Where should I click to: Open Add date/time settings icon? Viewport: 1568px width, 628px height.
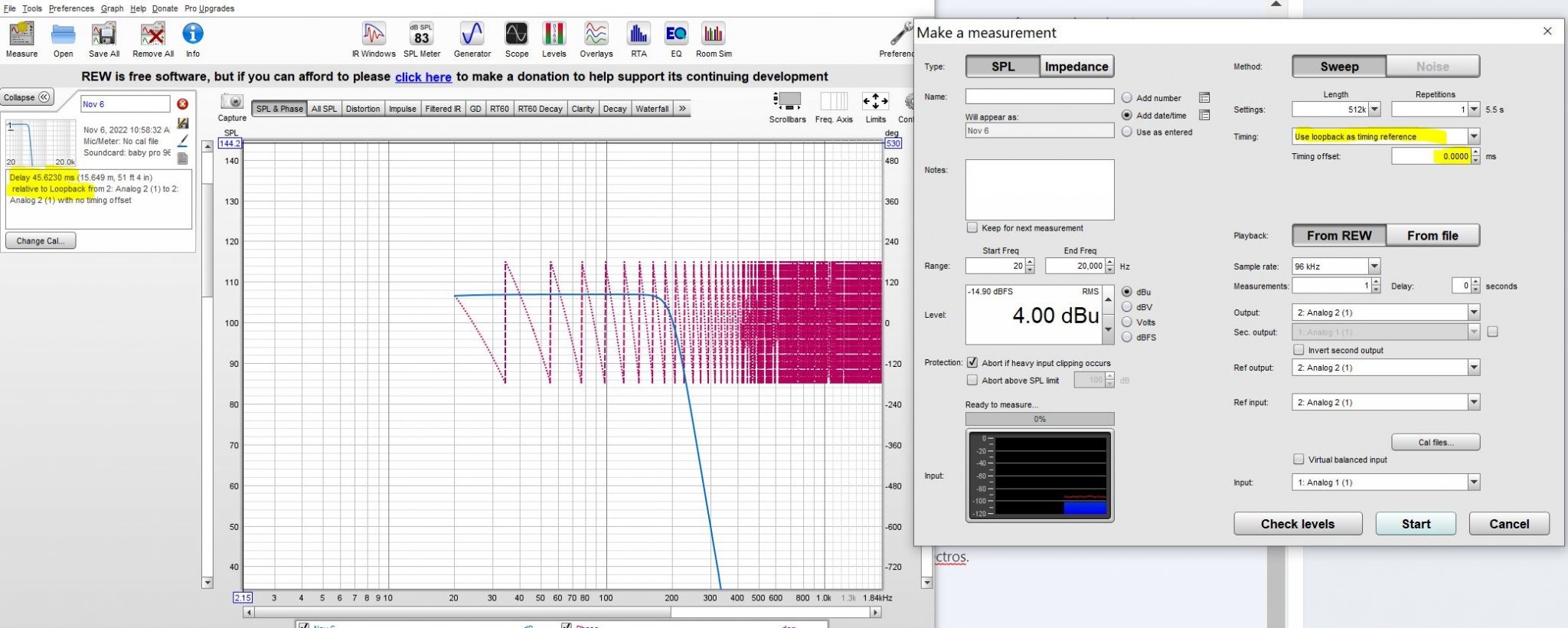pyautogui.click(x=1204, y=116)
